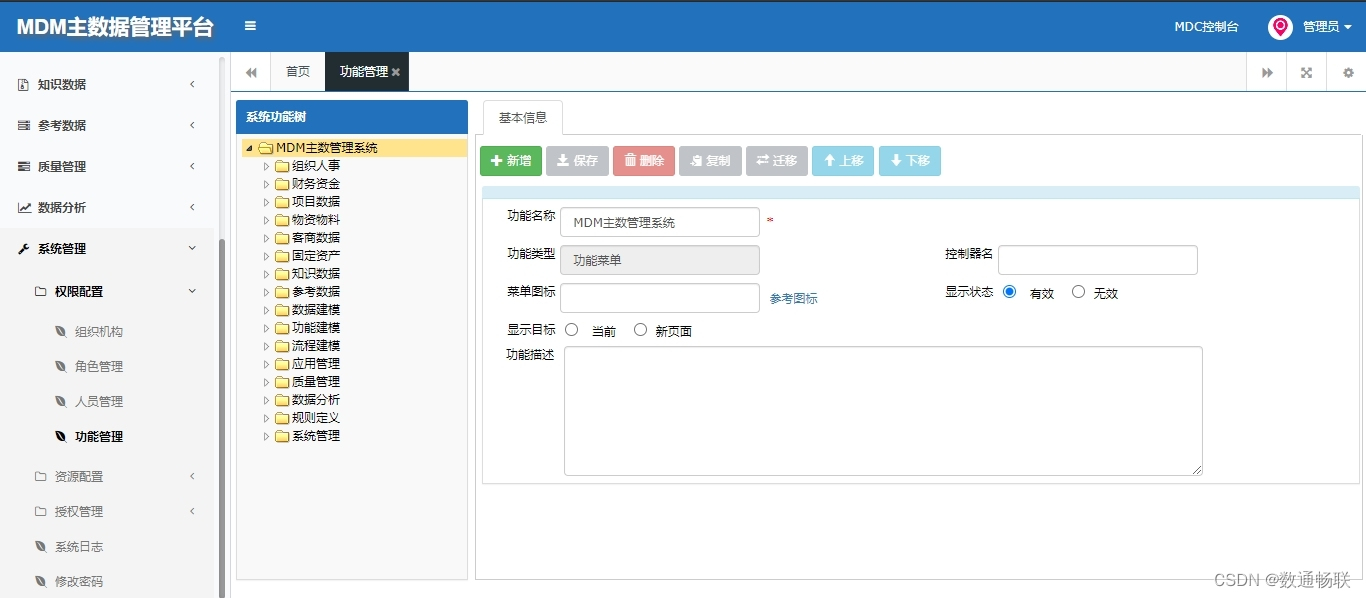Click the folder icon of 规则定义 node
Image resolution: width=1366 pixels, height=598 pixels.
pyautogui.click(x=282, y=418)
